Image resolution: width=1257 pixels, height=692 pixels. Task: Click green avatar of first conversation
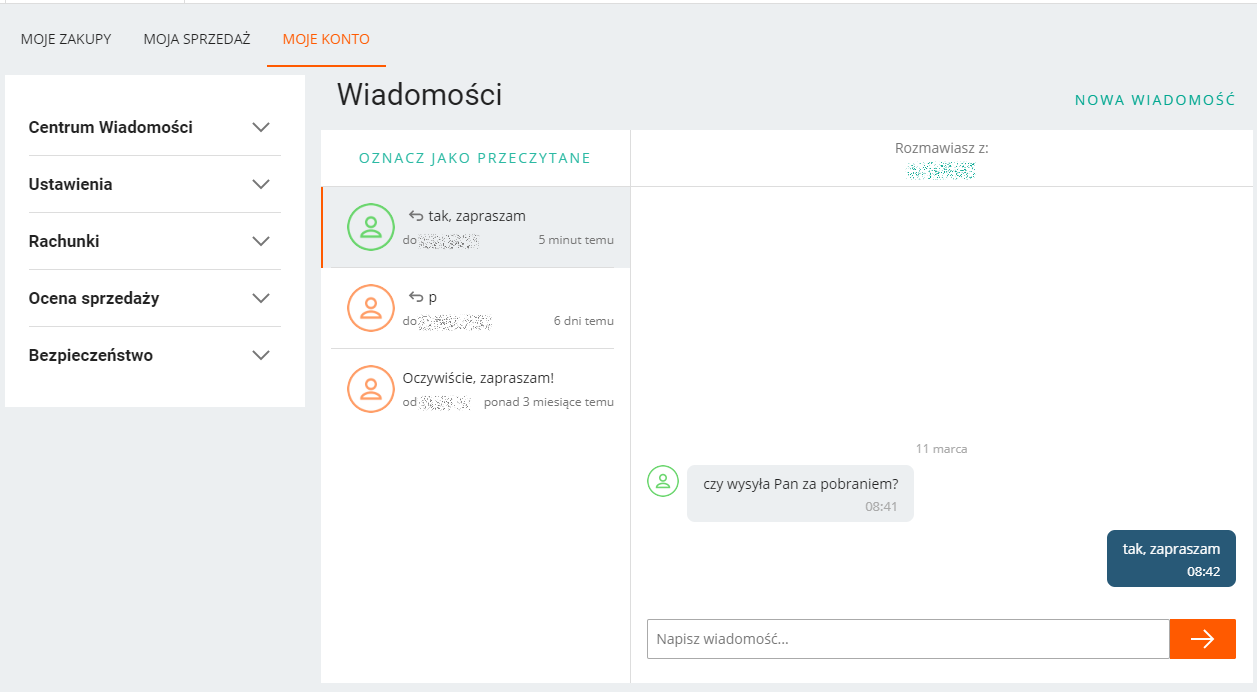click(x=371, y=226)
